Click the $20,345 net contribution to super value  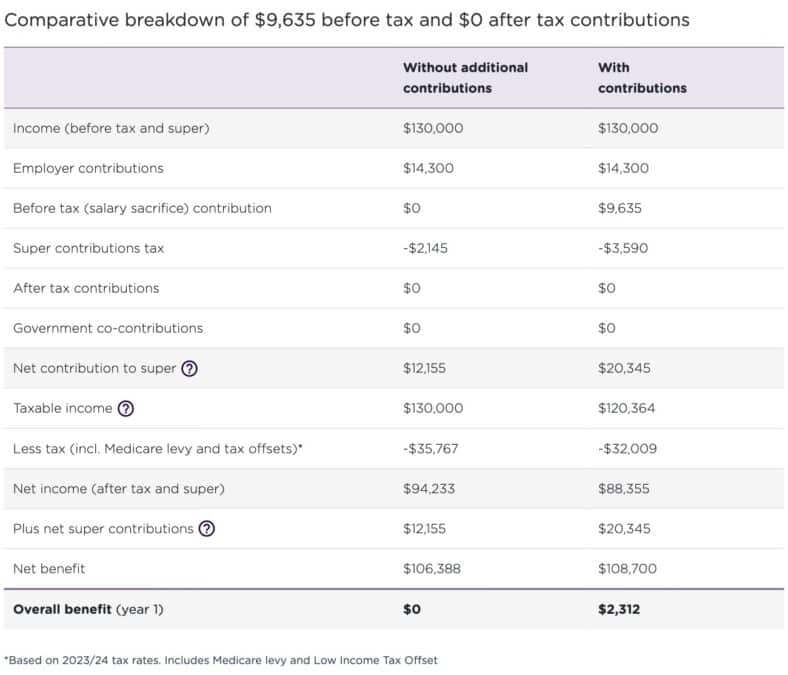point(624,368)
